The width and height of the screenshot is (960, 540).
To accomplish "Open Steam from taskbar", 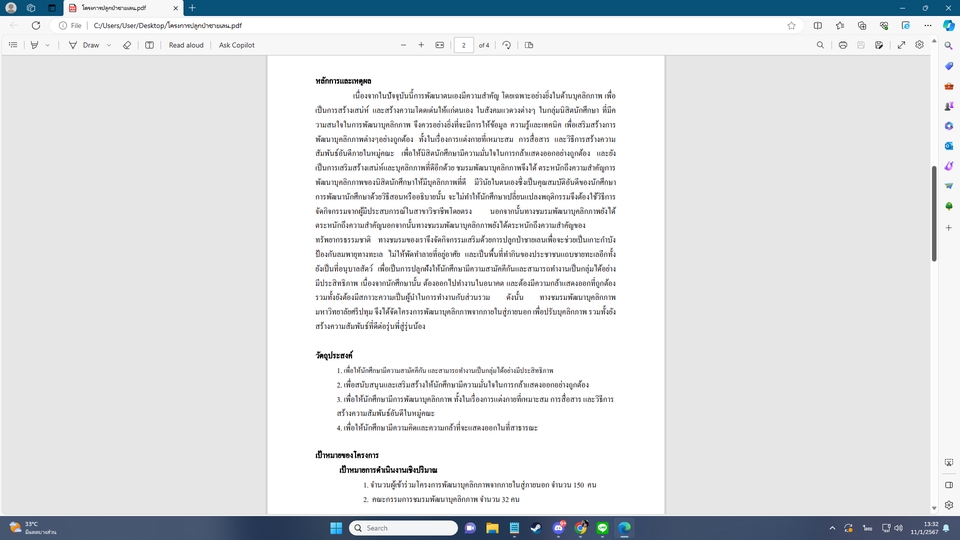I will click(x=536, y=528).
